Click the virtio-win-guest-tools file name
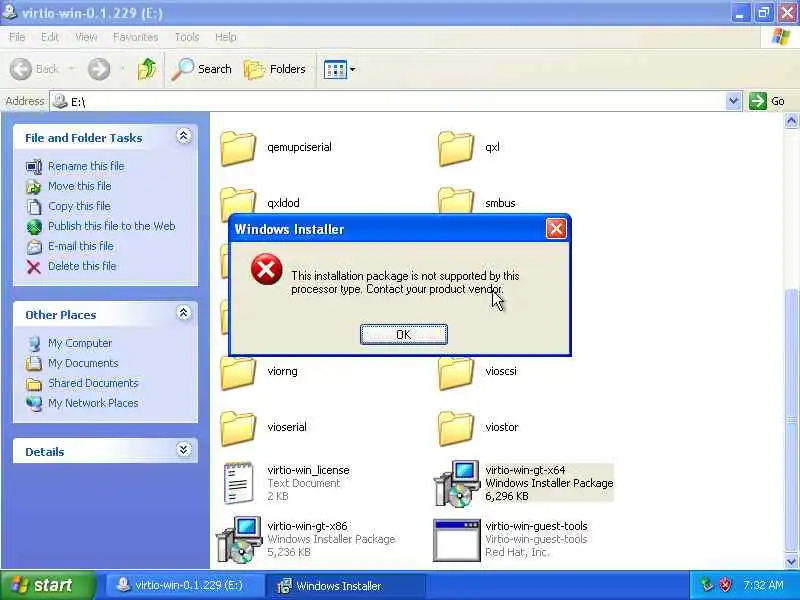 tap(536, 526)
